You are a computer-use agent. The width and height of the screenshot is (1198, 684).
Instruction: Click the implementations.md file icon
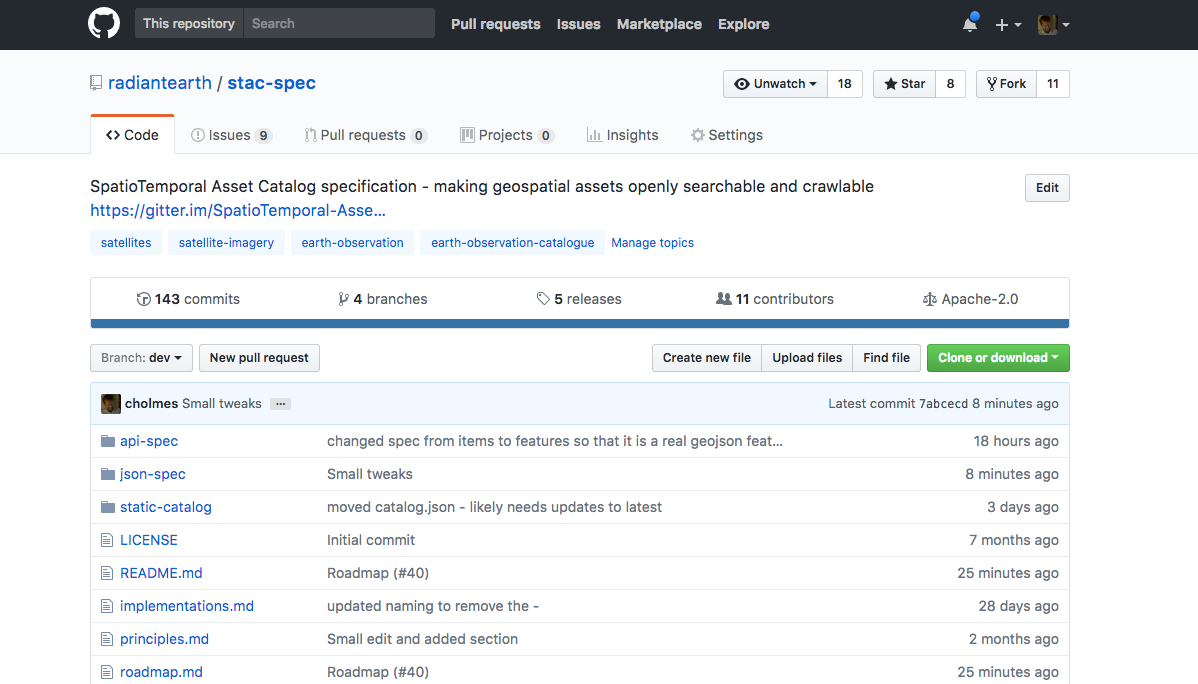107,606
